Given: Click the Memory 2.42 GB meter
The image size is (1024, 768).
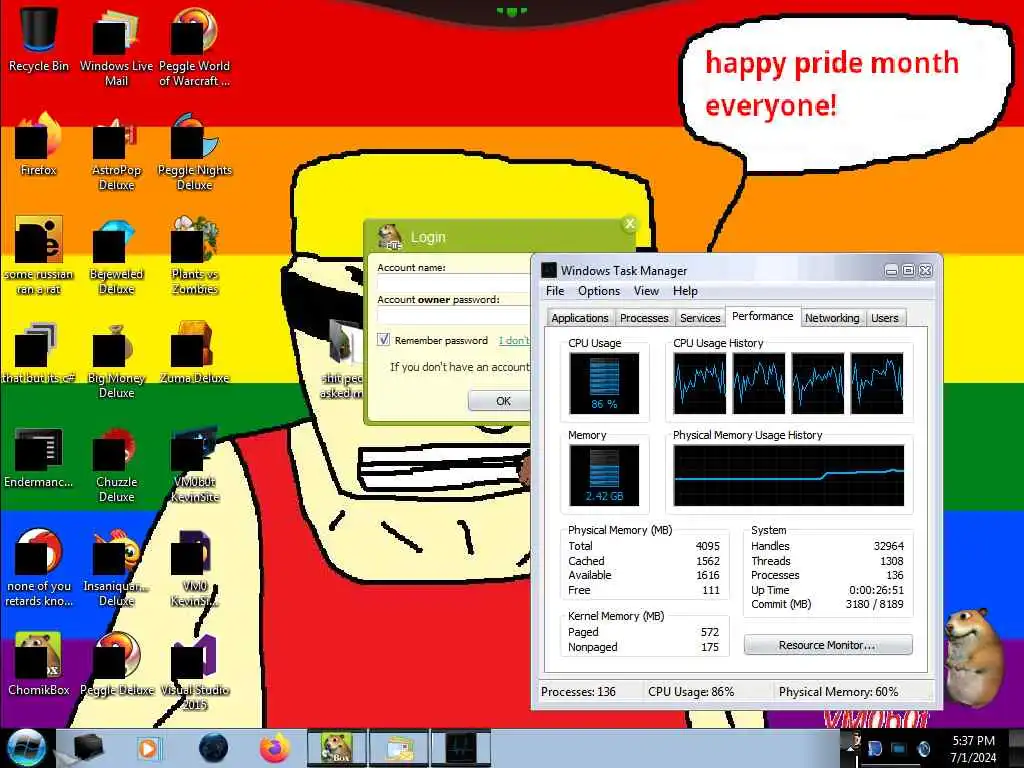Looking at the screenshot, I should (x=604, y=475).
